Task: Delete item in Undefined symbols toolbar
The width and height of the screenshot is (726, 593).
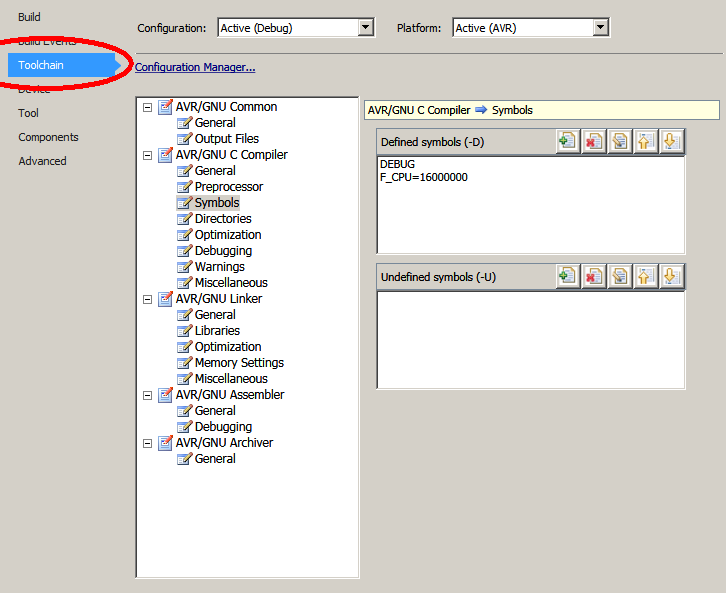Action: coord(594,276)
